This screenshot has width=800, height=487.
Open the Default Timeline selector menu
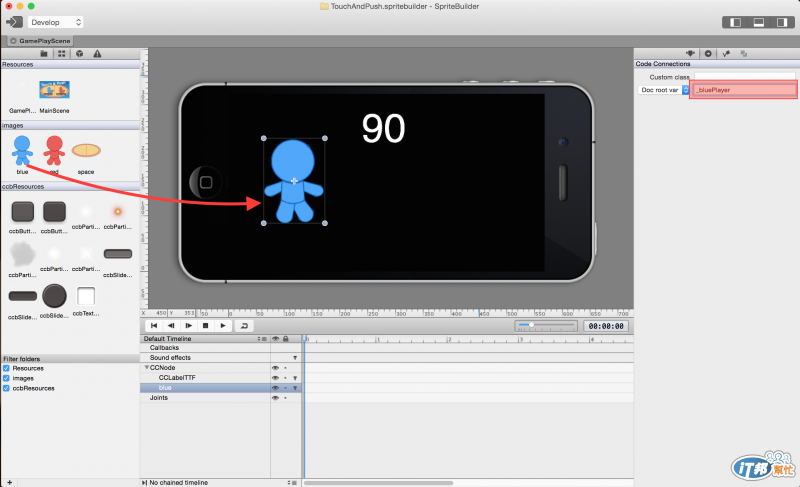point(262,339)
